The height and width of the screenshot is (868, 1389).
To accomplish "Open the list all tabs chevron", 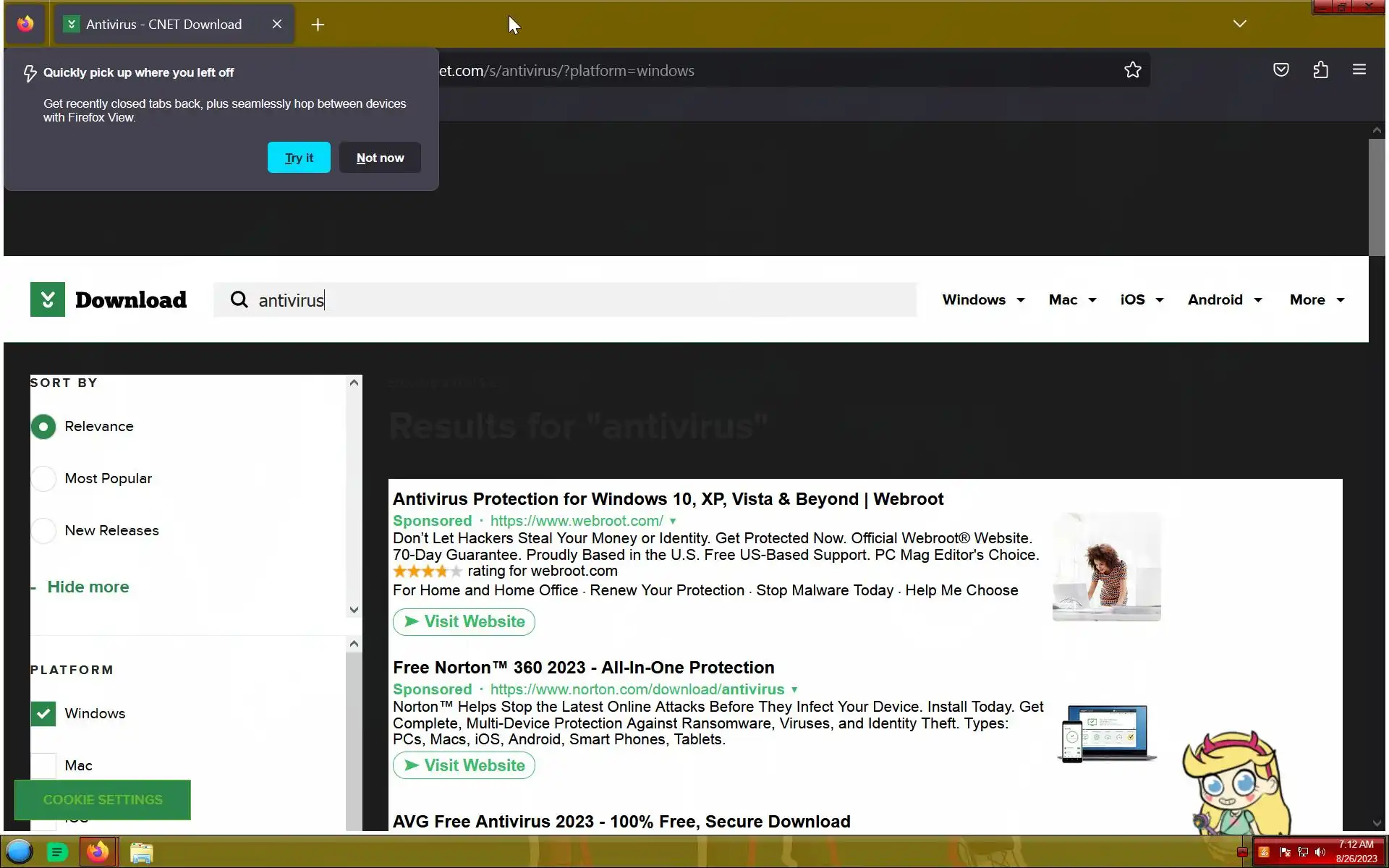I will [1239, 24].
